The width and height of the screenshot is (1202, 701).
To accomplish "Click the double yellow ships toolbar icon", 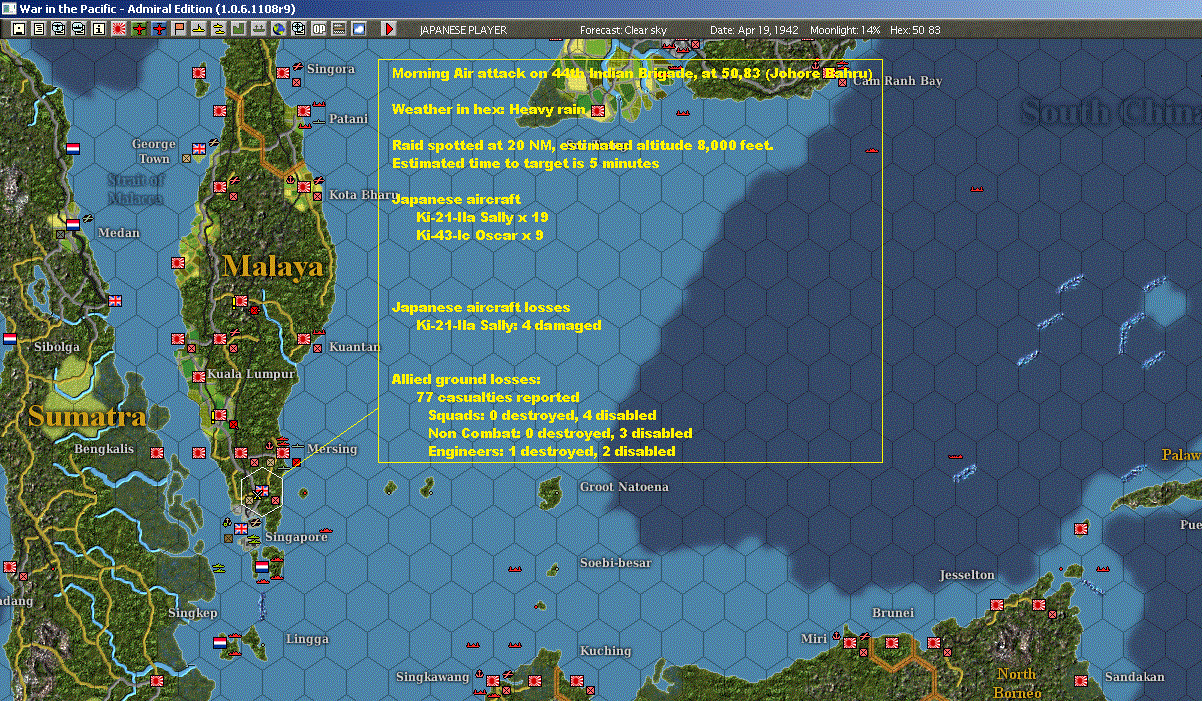I will pyautogui.click(x=218, y=29).
